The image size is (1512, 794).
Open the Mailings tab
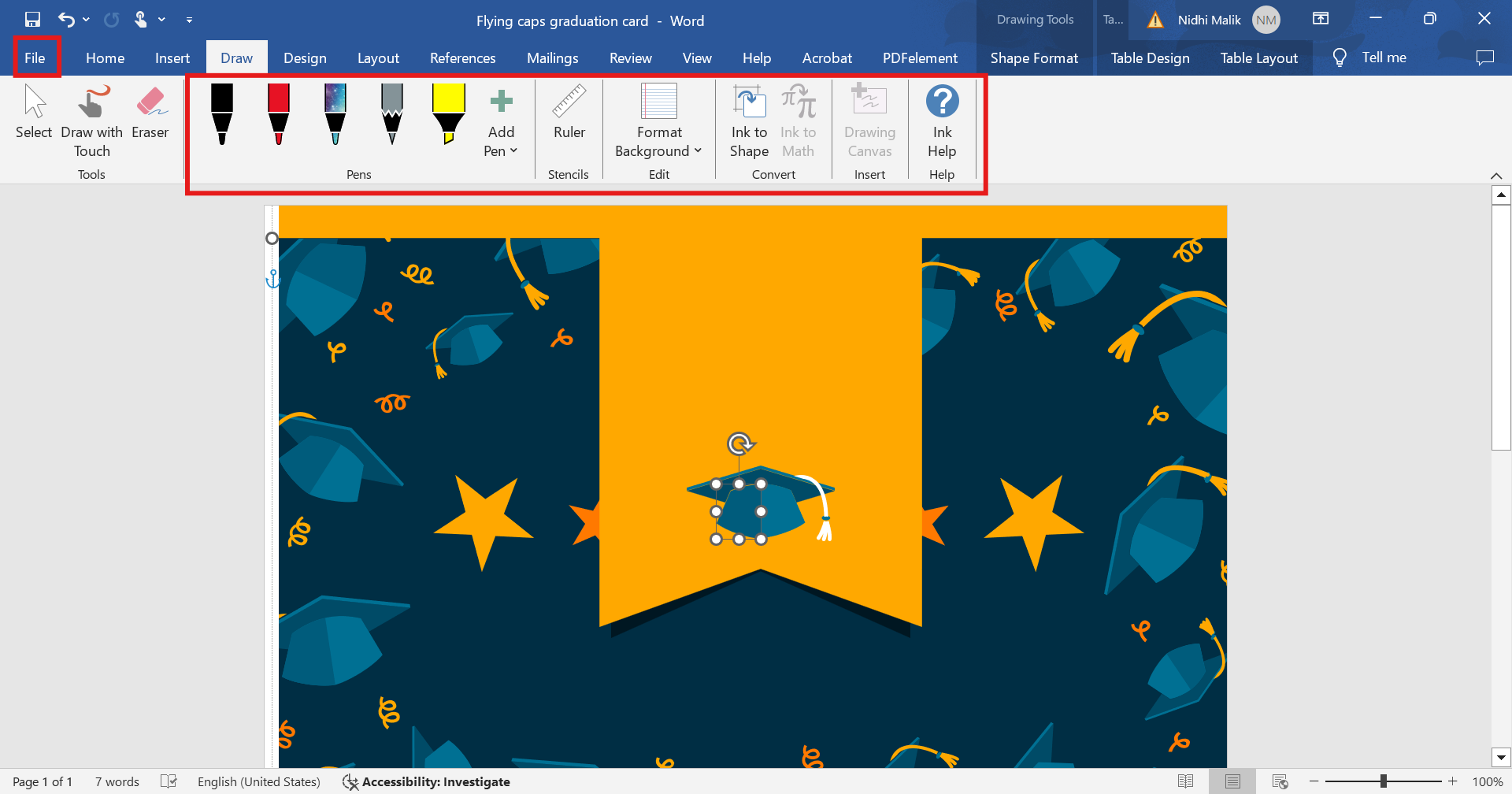553,58
